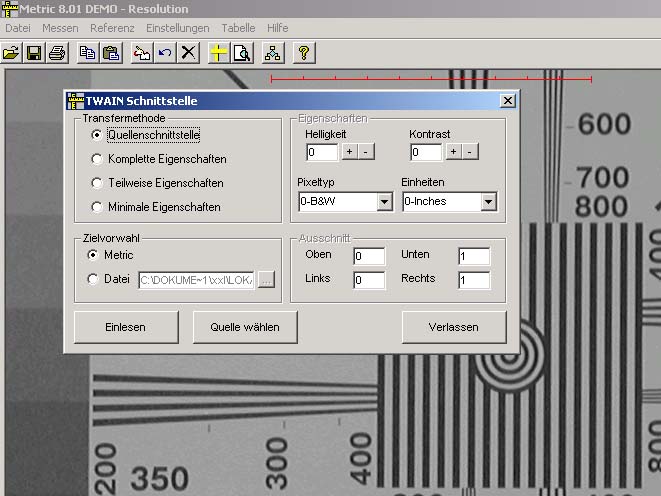Paste using the clipboard toolbar icon
Viewport: 661px width, 496px height.
(x=111, y=53)
